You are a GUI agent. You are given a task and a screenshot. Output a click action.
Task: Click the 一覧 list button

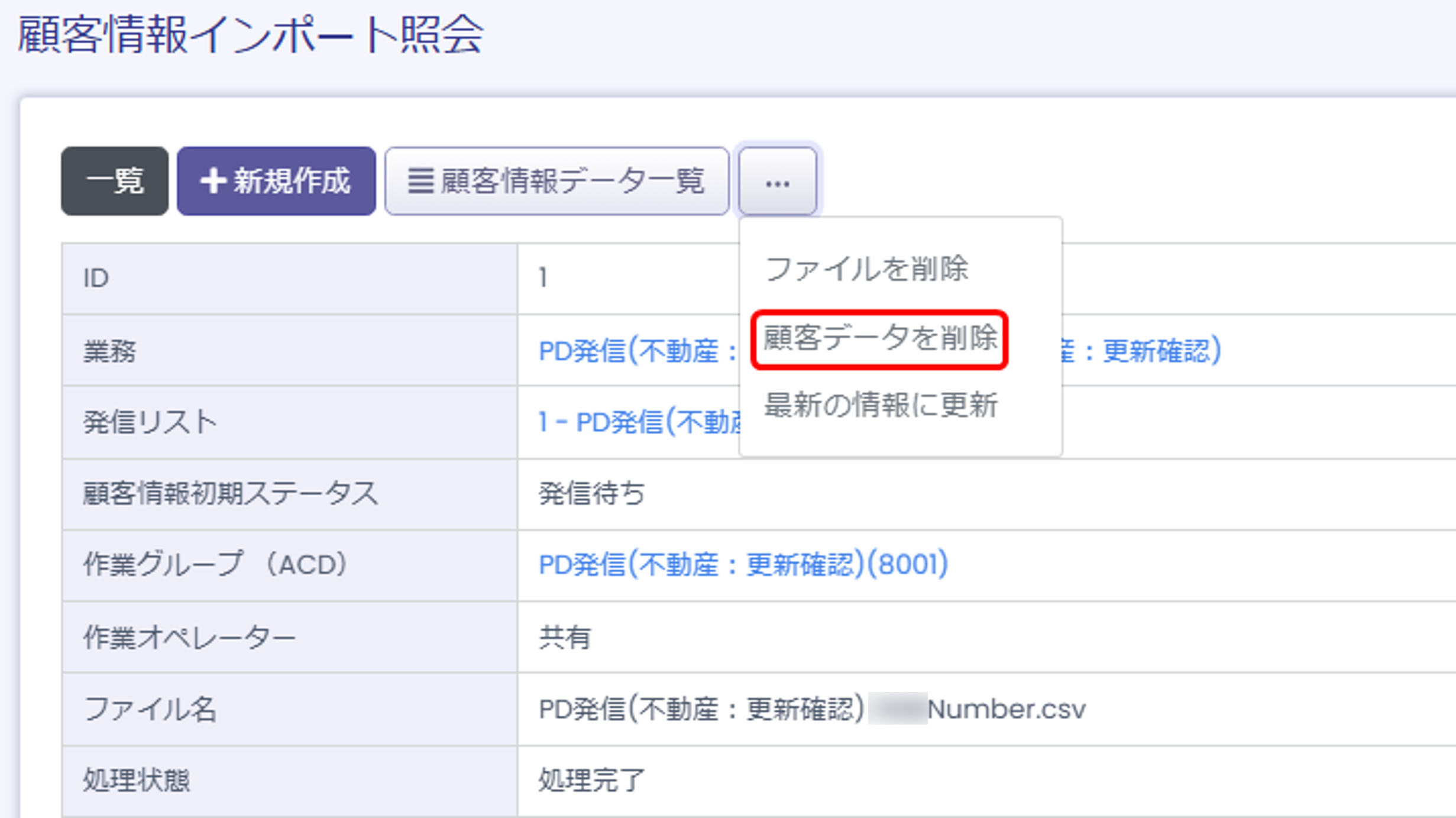click(114, 181)
